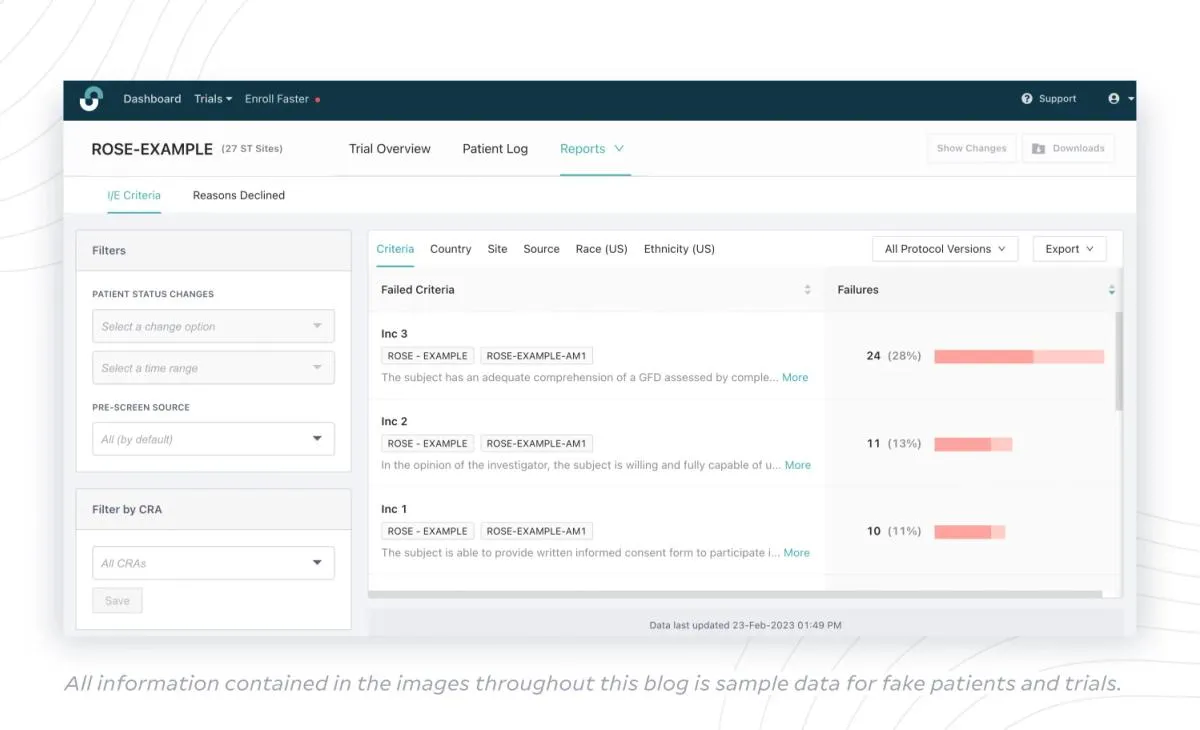1200x730 pixels.
Task: Click the vertical scrollbar of criteria table
Action: 1119,360
